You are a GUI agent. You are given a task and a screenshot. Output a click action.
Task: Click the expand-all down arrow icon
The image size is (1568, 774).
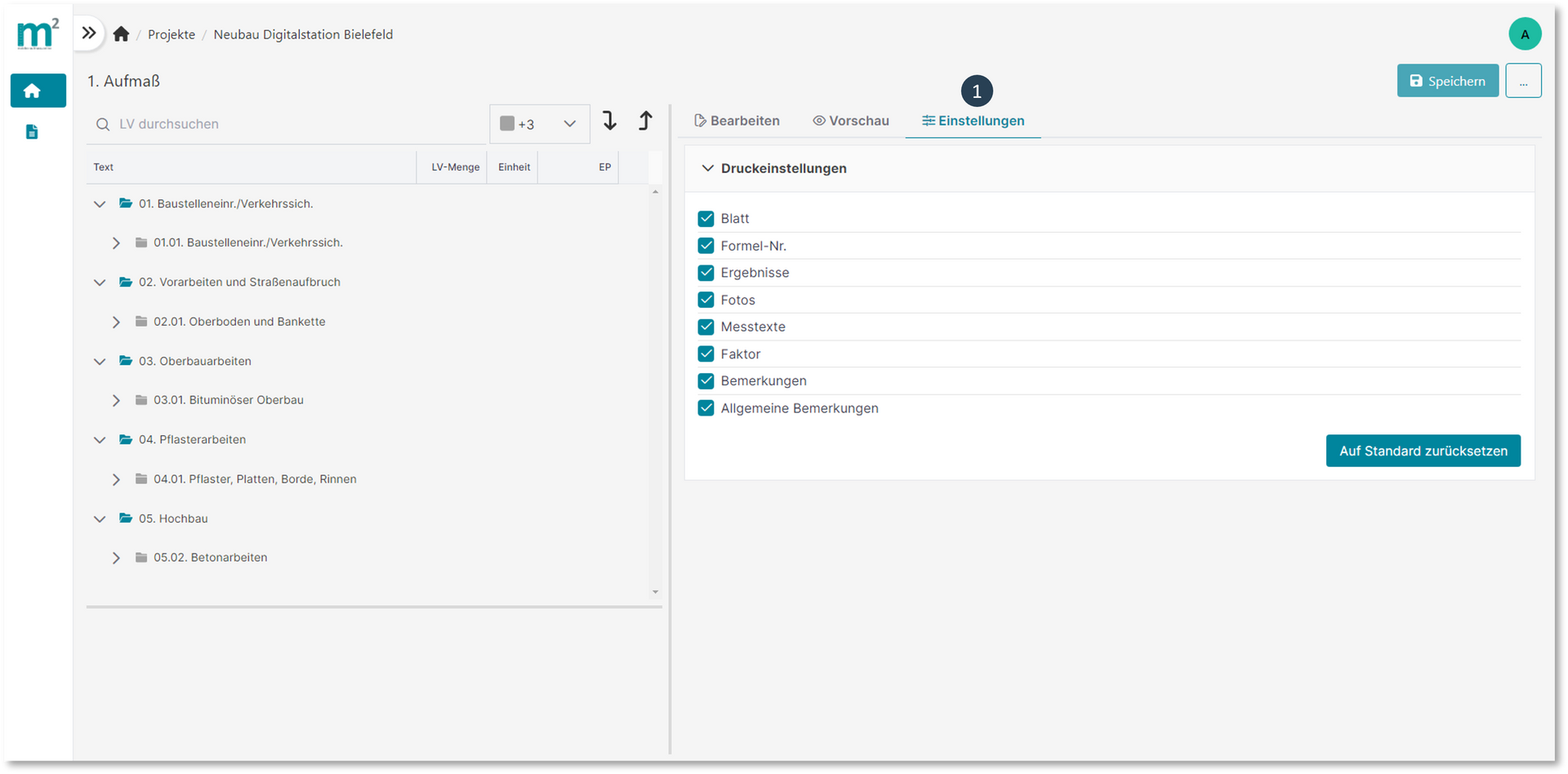click(610, 121)
